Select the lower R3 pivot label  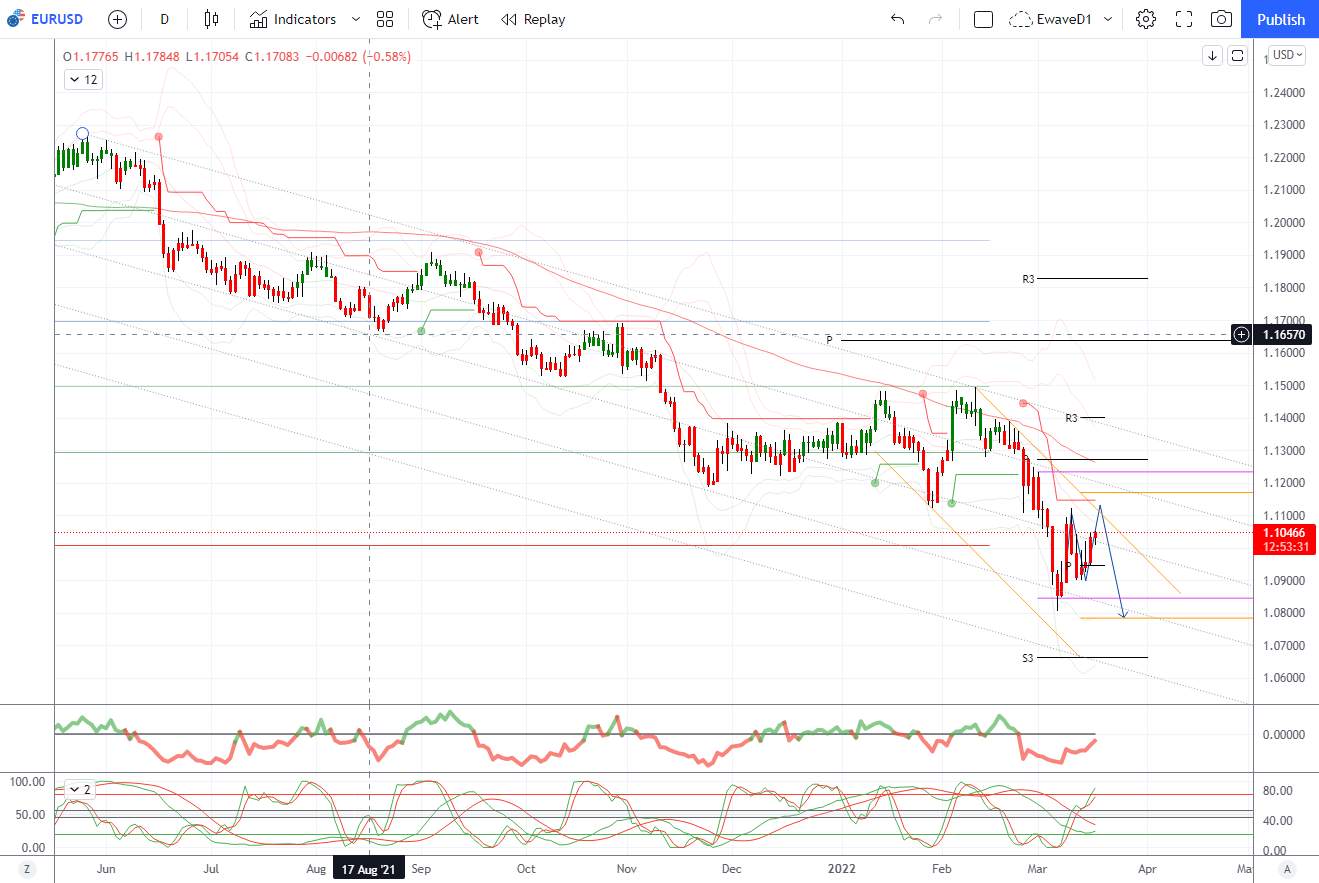pyautogui.click(x=1071, y=418)
